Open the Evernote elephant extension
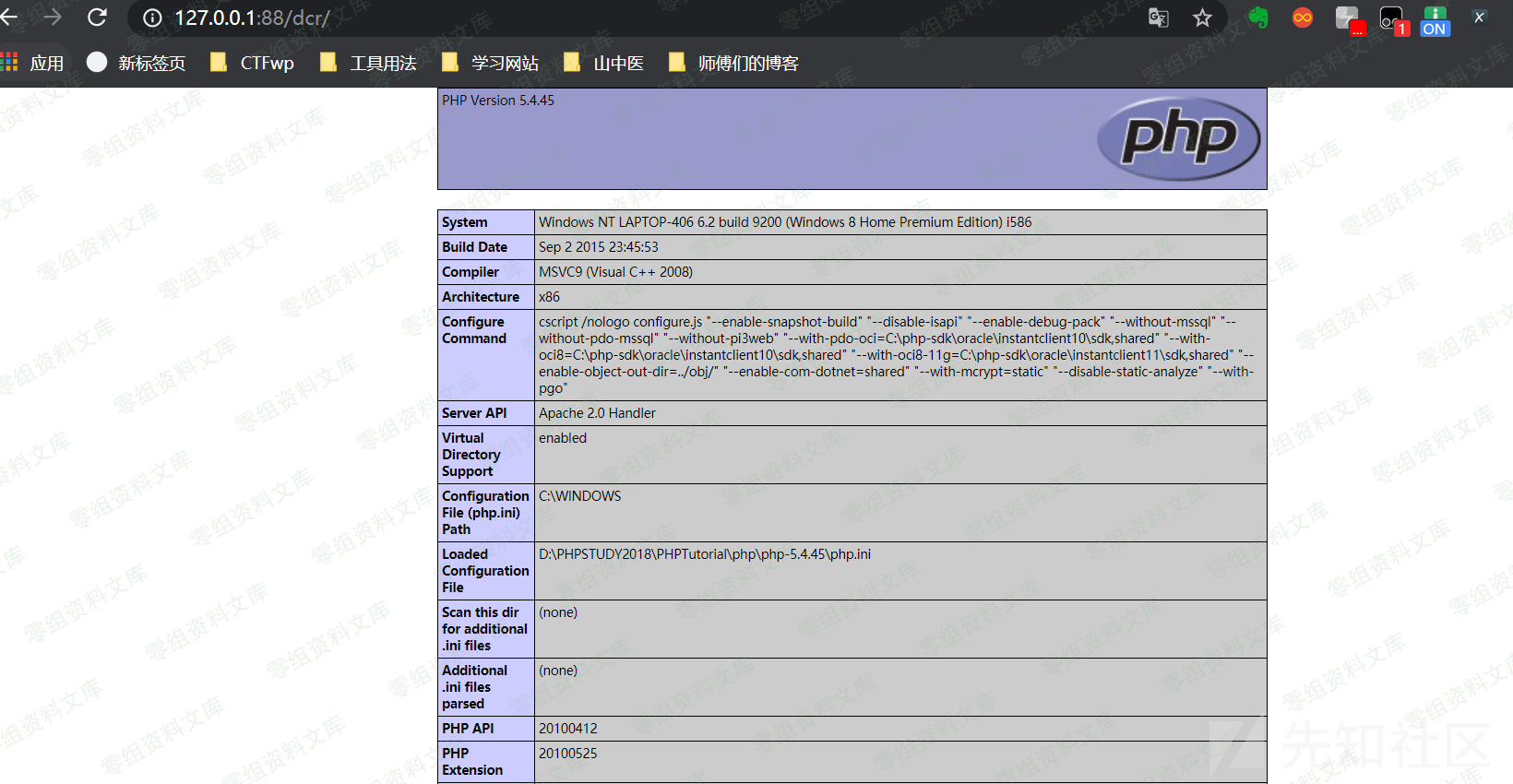 click(x=1258, y=18)
